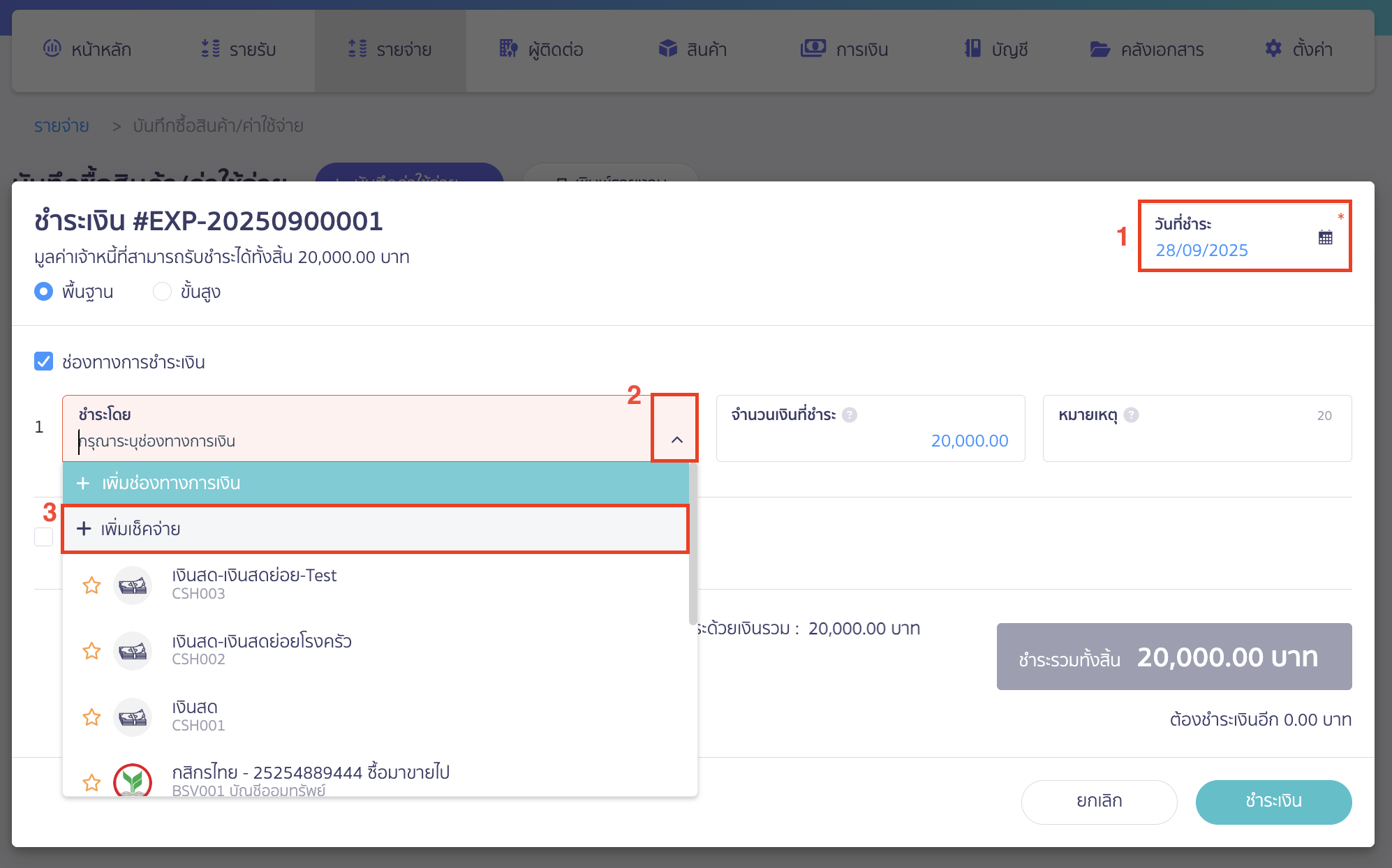Click the การเงิน money icon in navbar
Viewport: 1392px width, 868px height.
tap(812, 49)
